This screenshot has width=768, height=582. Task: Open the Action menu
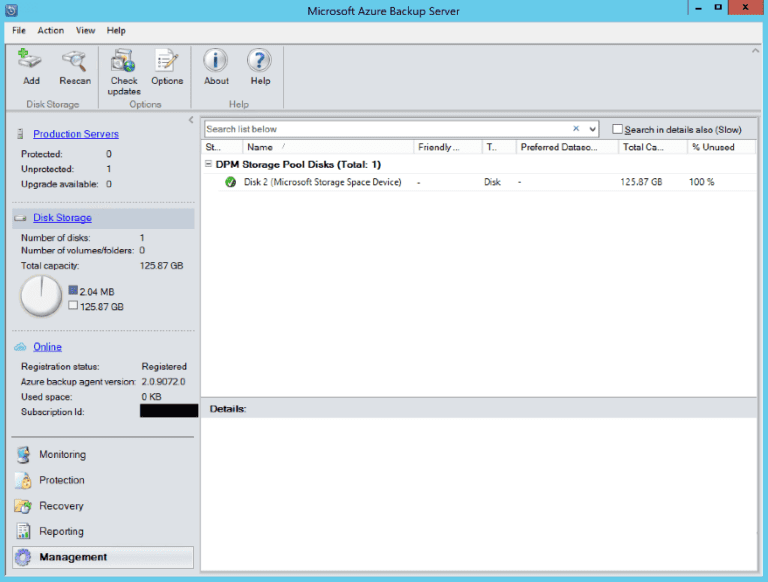50,30
